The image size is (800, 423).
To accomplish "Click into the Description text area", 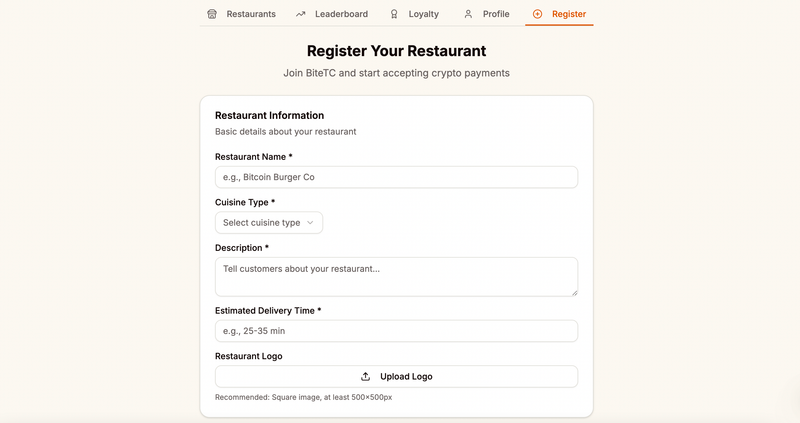I will [396, 276].
